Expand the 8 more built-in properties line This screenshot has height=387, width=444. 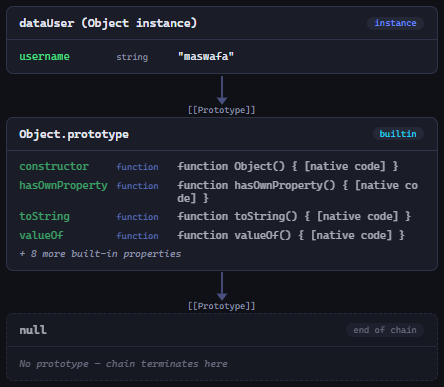[100, 254]
